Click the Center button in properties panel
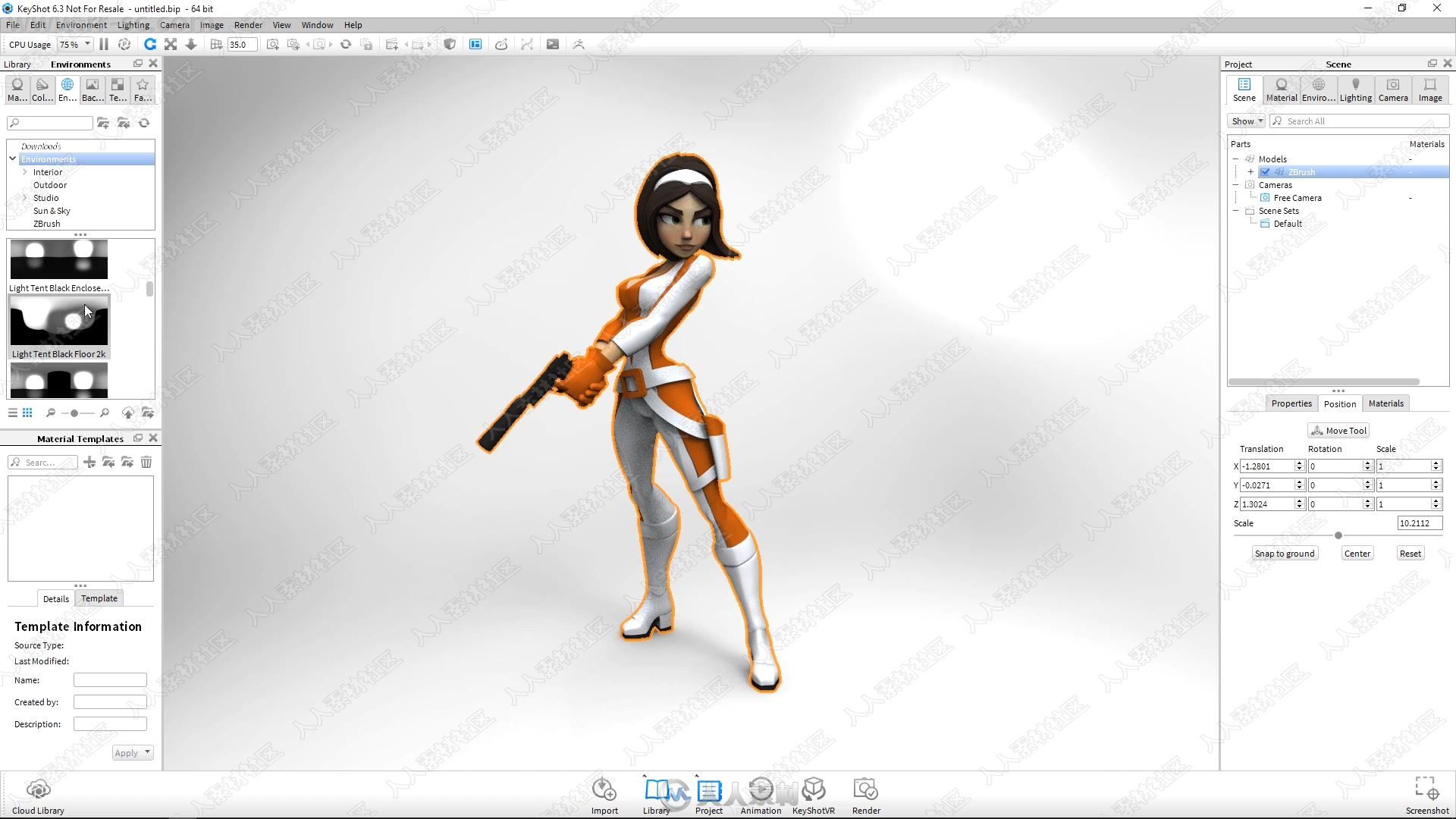 pyautogui.click(x=1357, y=553)
